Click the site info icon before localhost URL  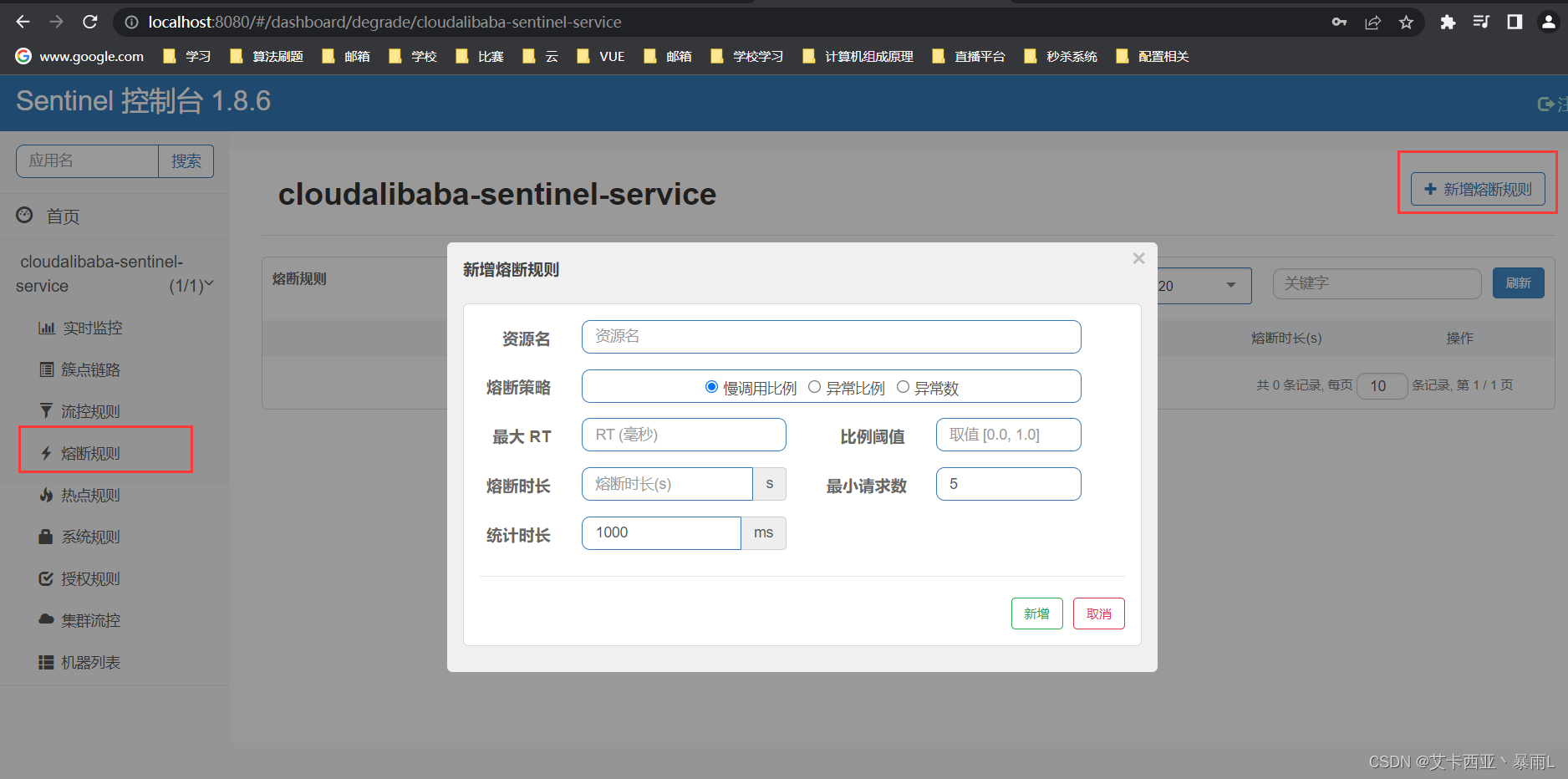pyautogui.click(x=131, y=22)
